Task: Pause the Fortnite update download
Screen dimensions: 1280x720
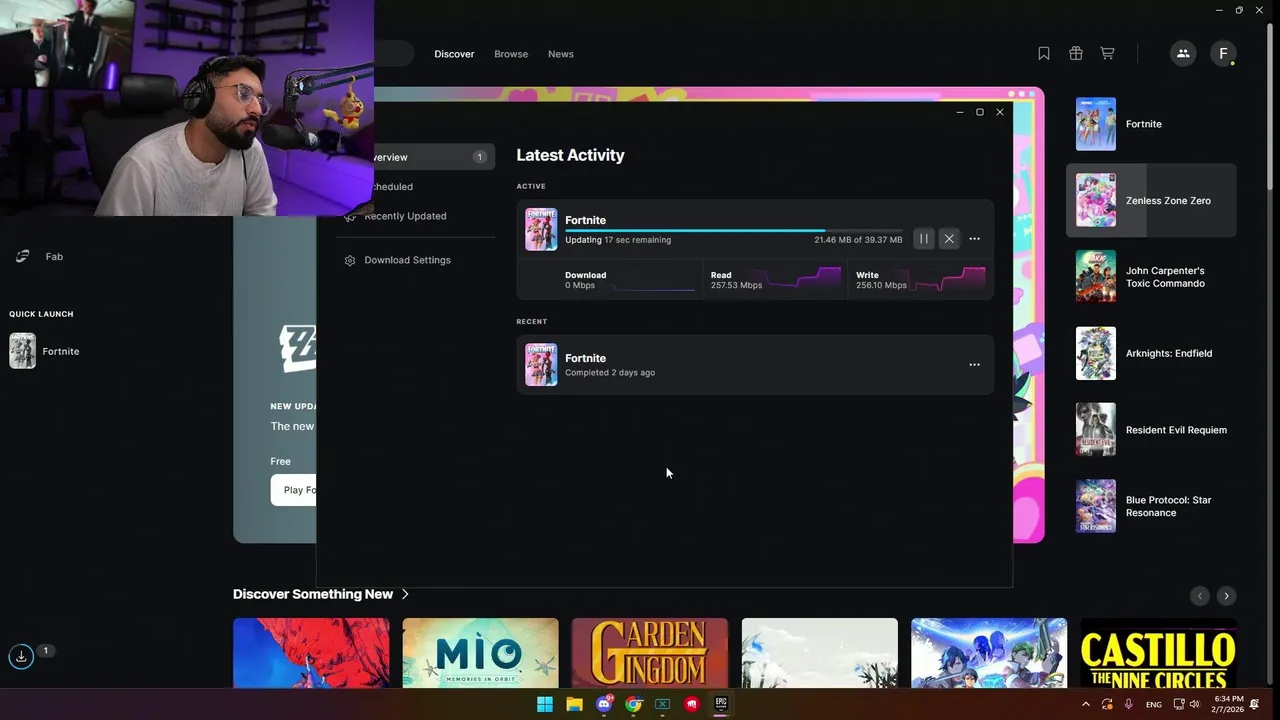Action: (x=923, y=239)
